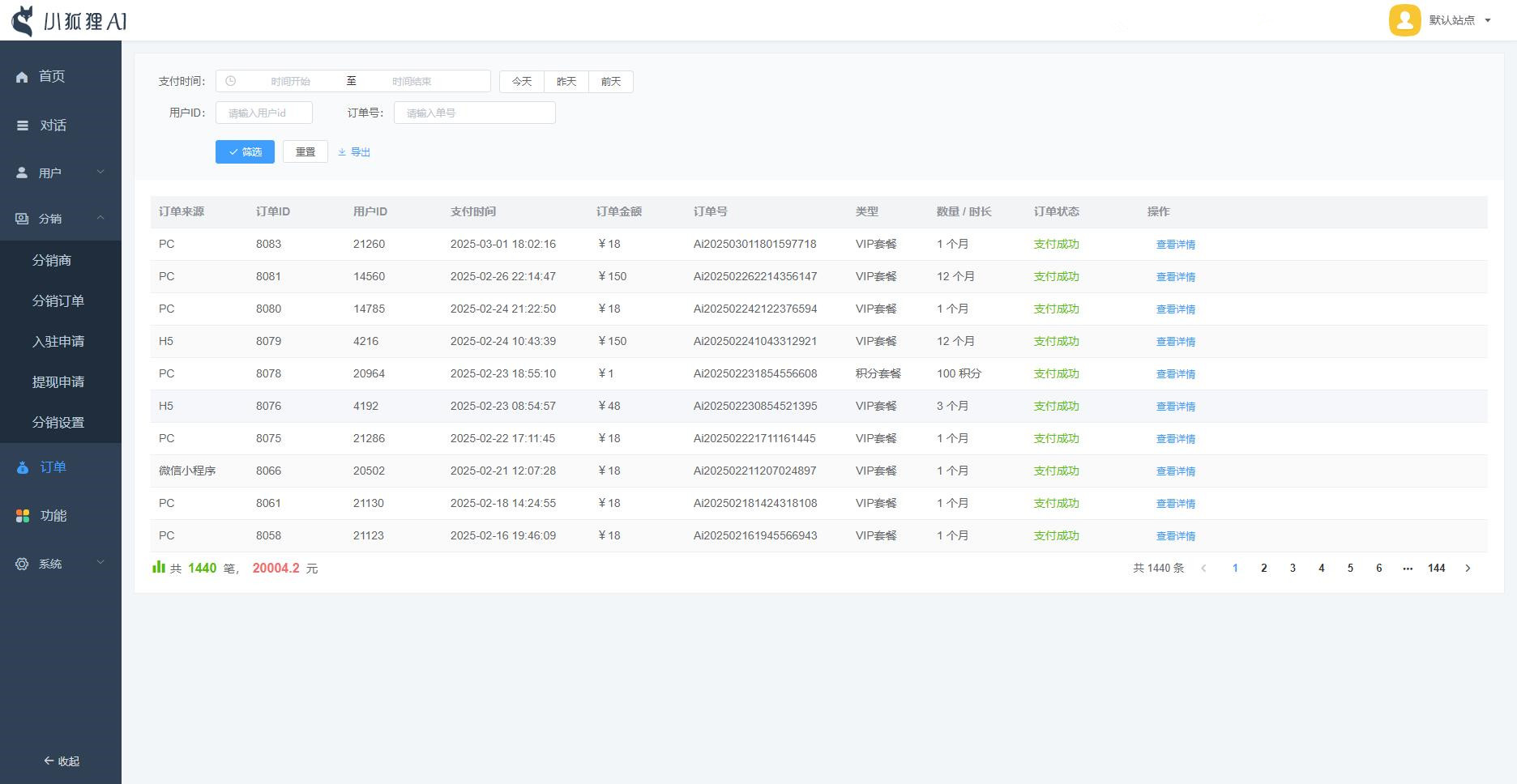Expand the 系统 submenu chevron
This screenshot has height=784, width=1517.
[x=100, y=563]
